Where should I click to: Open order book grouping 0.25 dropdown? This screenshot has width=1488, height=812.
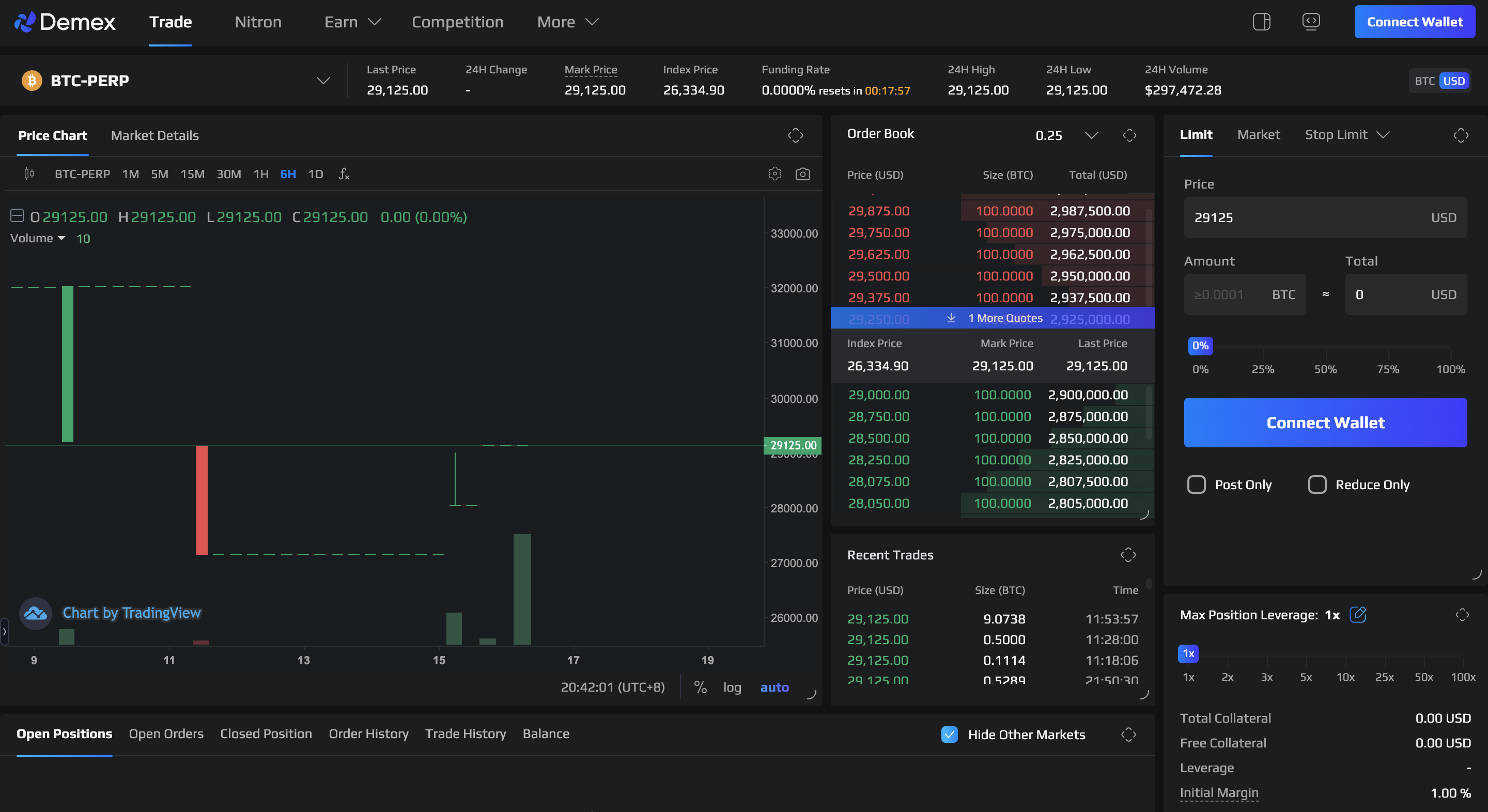pyautogui.click(x=1066, y=135)
